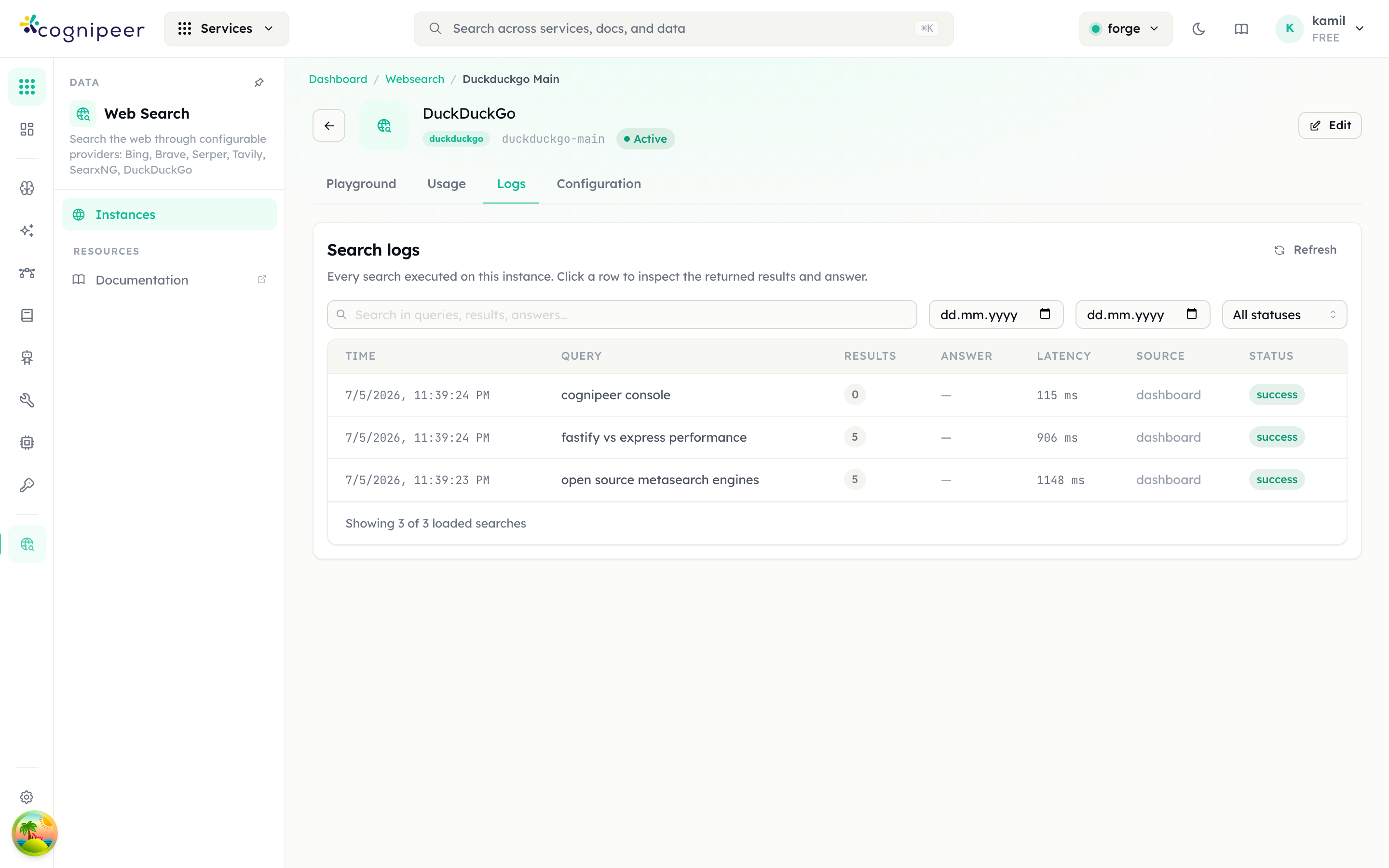Open the Web Search globe icon in sidebar
This screenshot has width=1389, height=868.
click(27, 543)
